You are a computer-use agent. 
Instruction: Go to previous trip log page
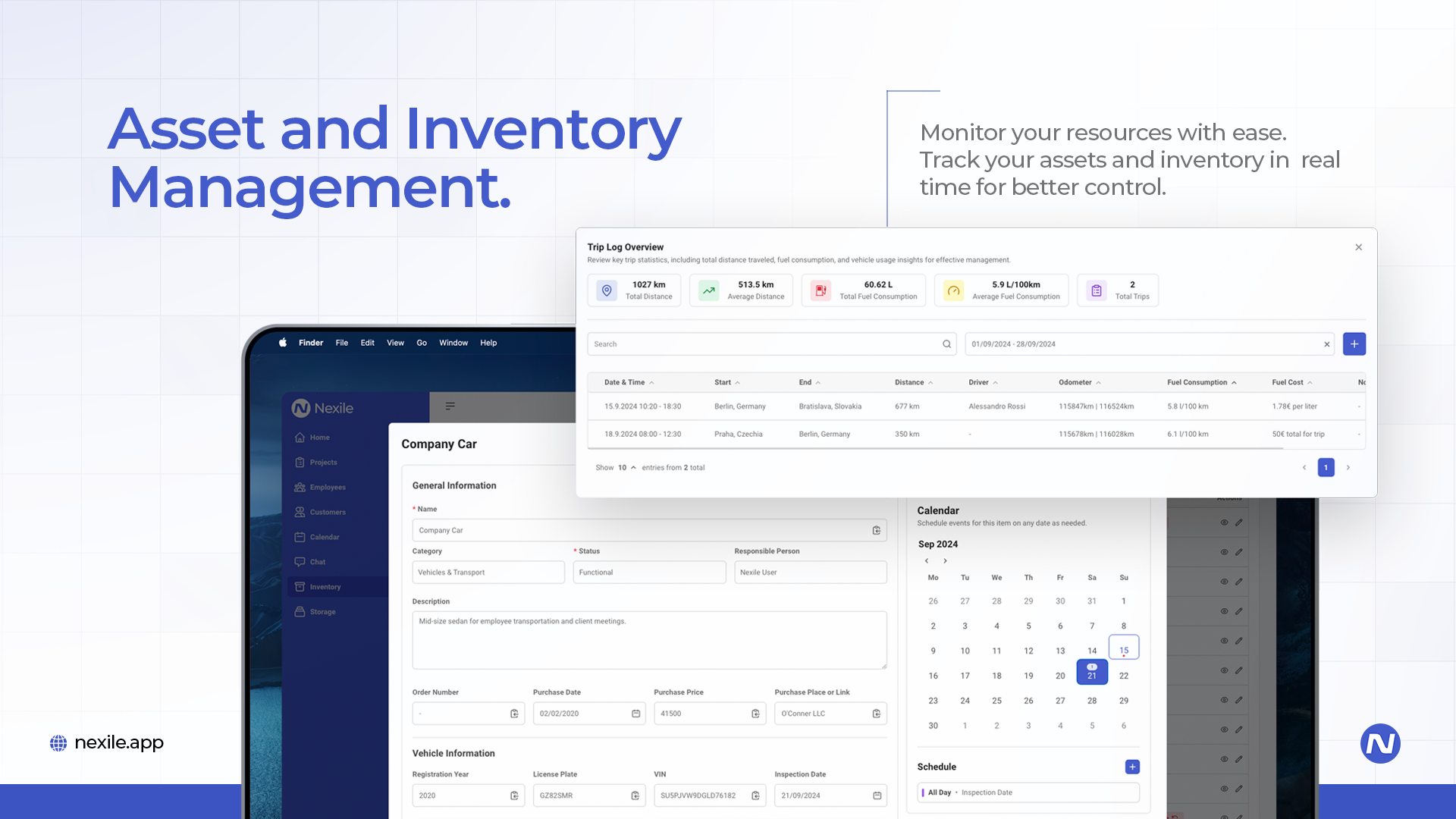(x=1304, y=468)
